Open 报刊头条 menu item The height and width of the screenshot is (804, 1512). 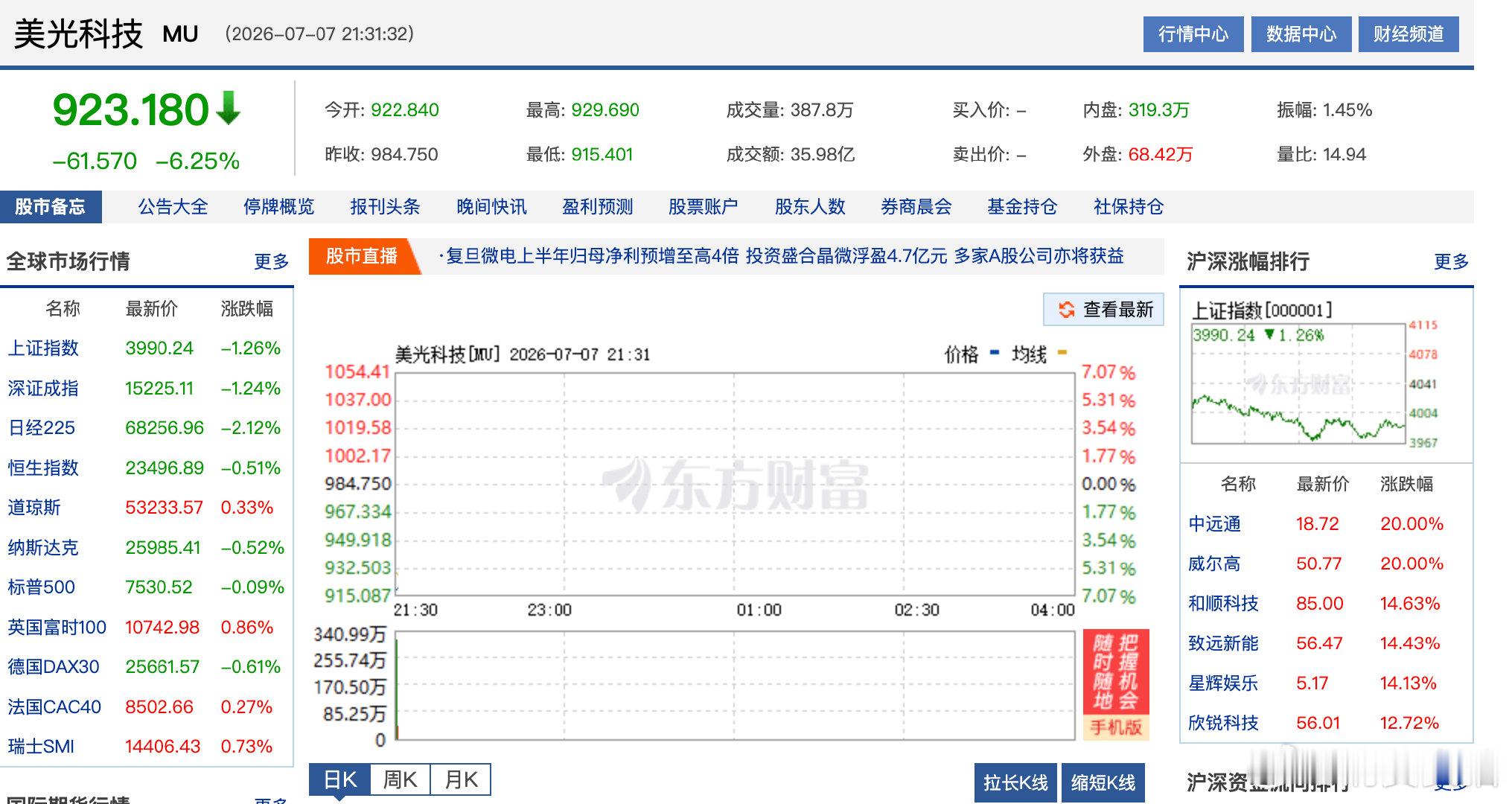[x=385, y=207]
